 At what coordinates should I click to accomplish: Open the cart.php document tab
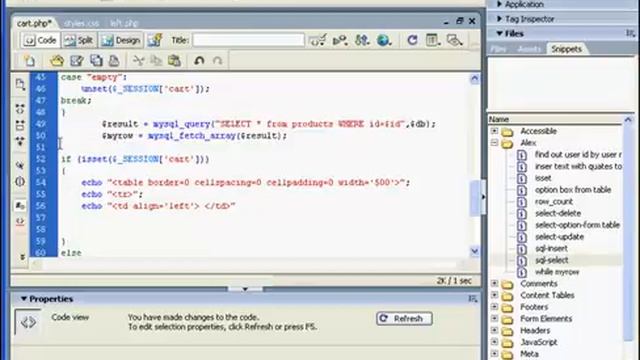point(34,23)
